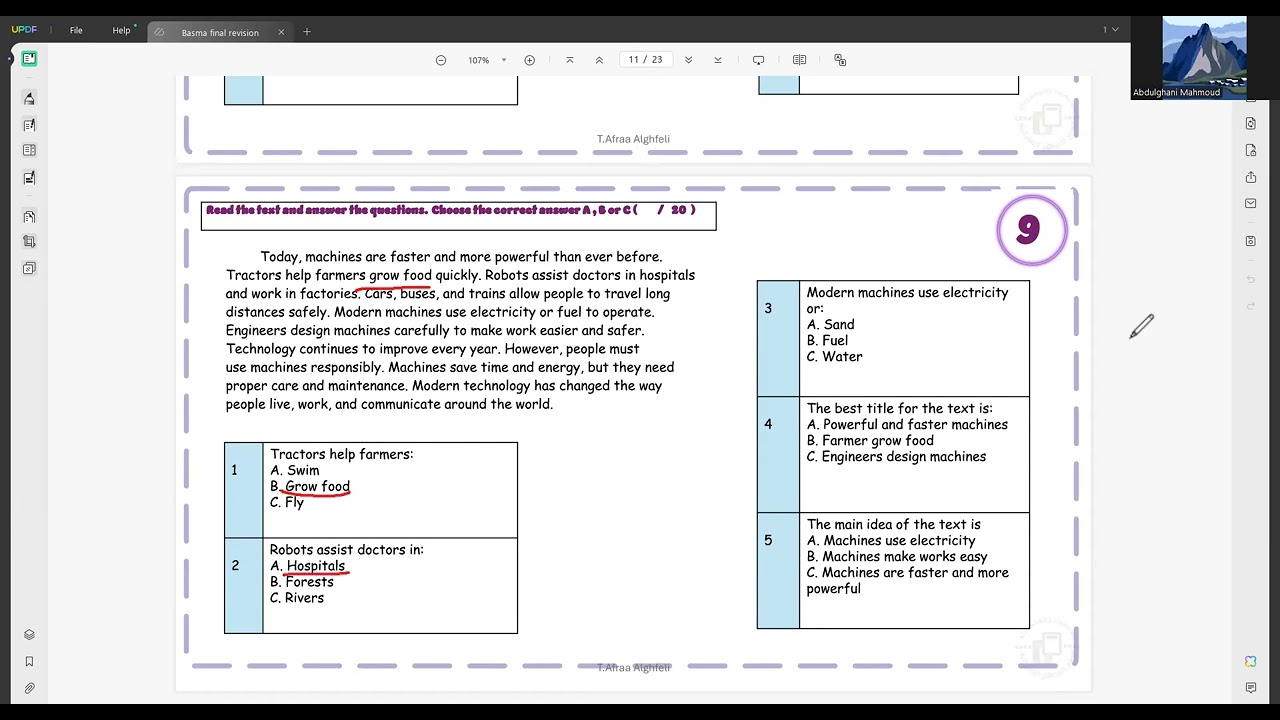
Task: Jump to the last page
Action: [718, 60]
